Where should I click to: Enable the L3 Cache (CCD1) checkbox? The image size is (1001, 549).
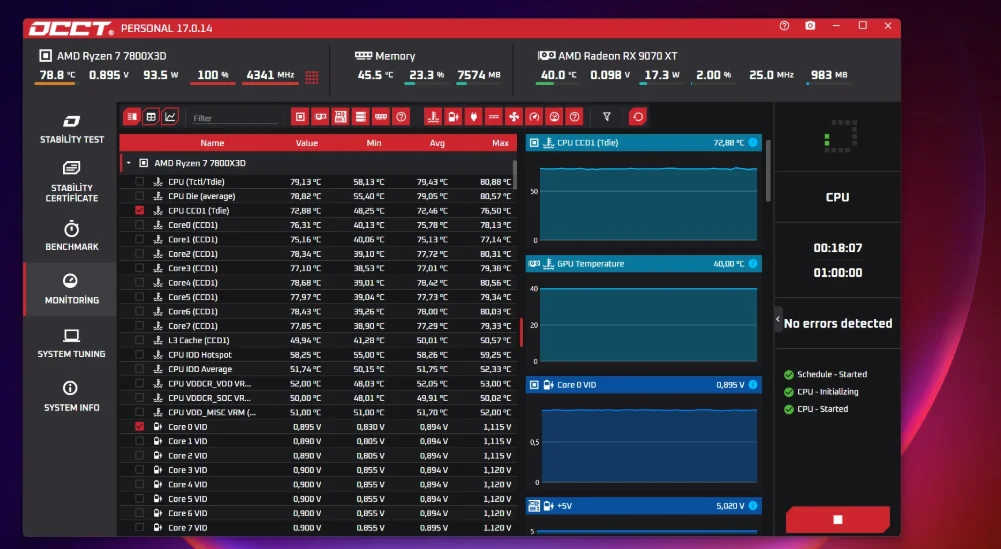pos(139,340)
